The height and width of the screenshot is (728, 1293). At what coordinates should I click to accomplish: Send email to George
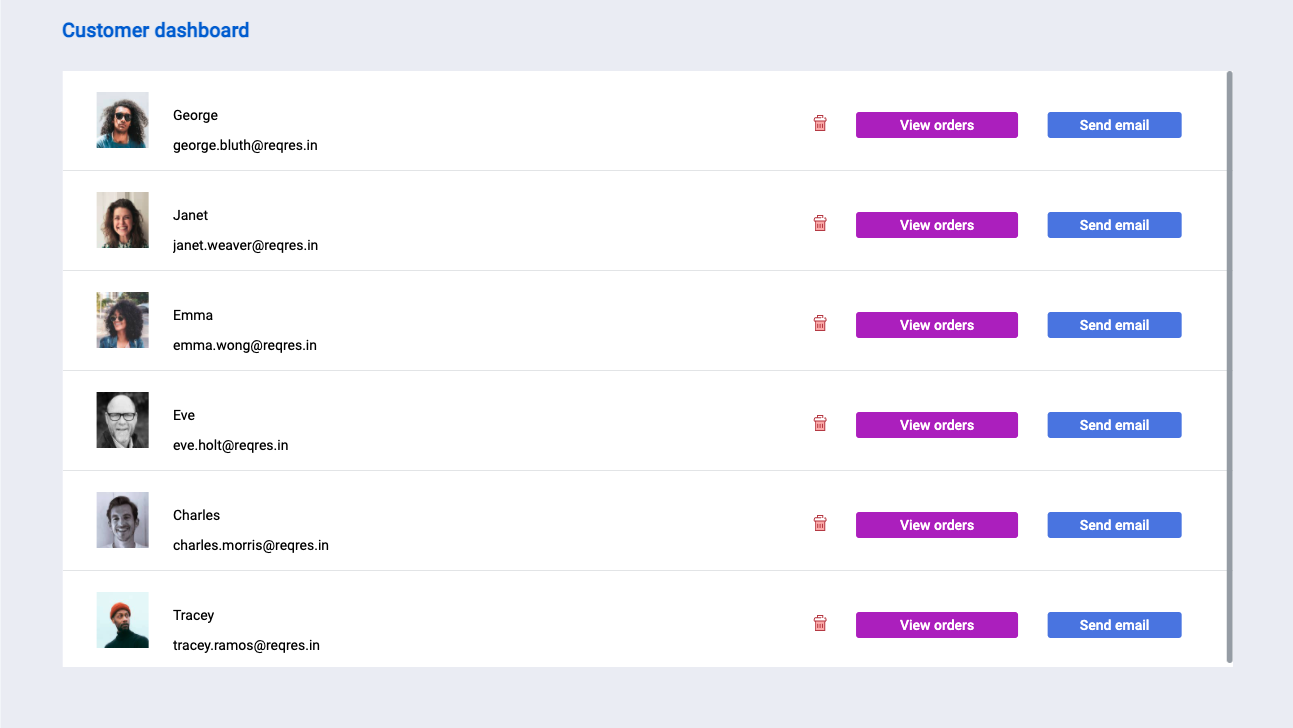[x=1114, y=125]
